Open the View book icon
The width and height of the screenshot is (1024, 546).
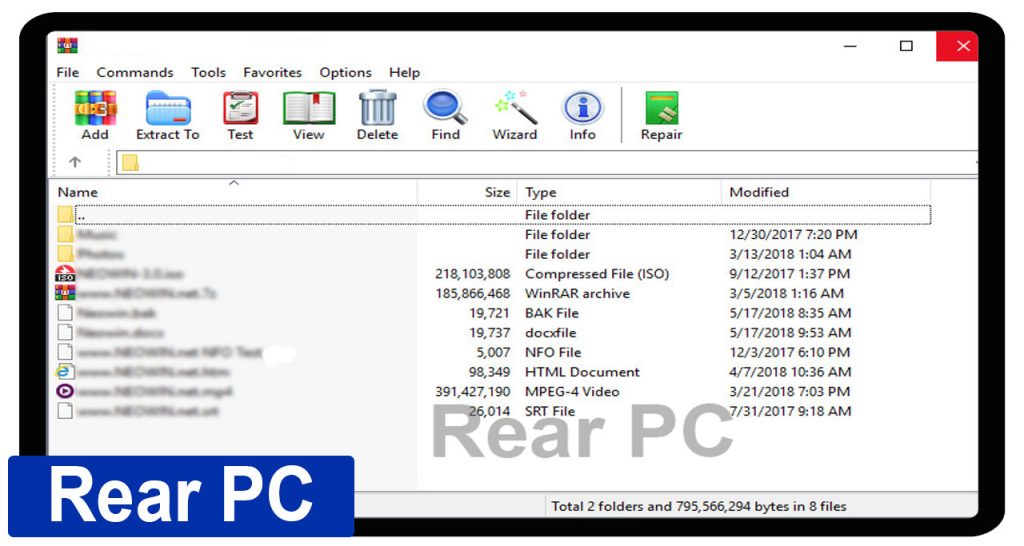coord(309,108)
